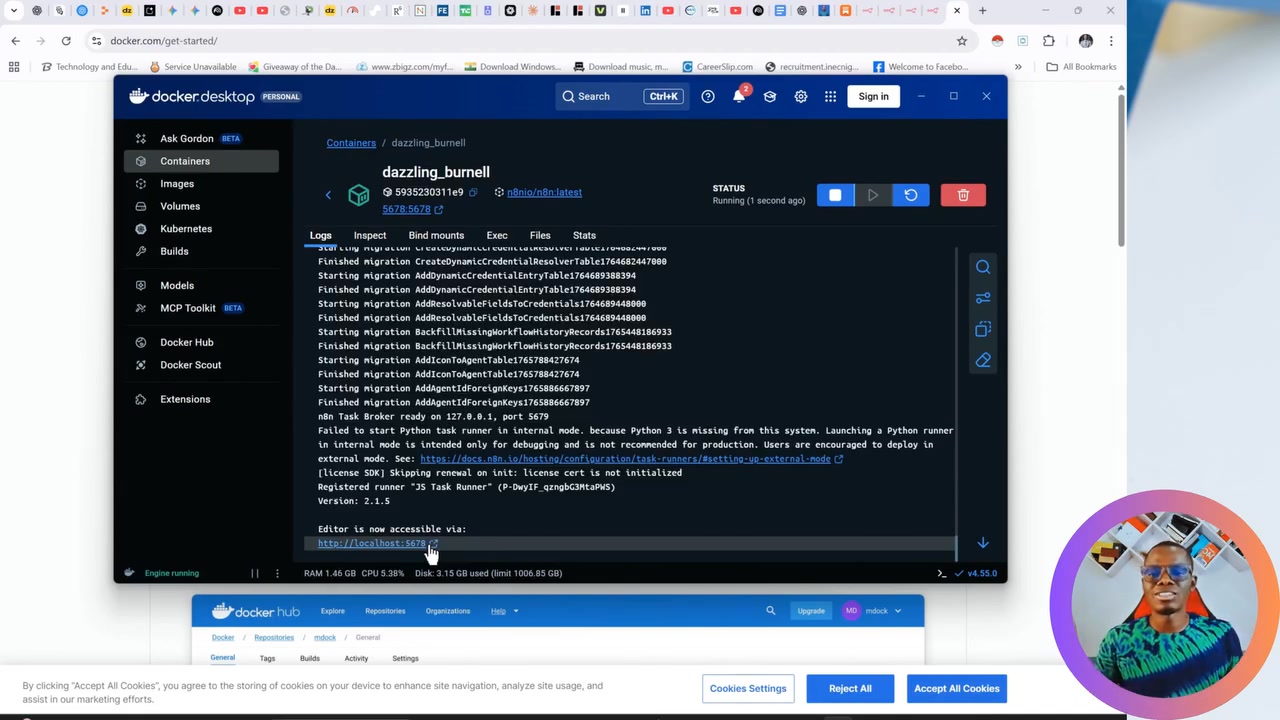This screenshot has width=1280, height=720.
Task: Jump to bottom of logs arrow
Action: point(983,543)
